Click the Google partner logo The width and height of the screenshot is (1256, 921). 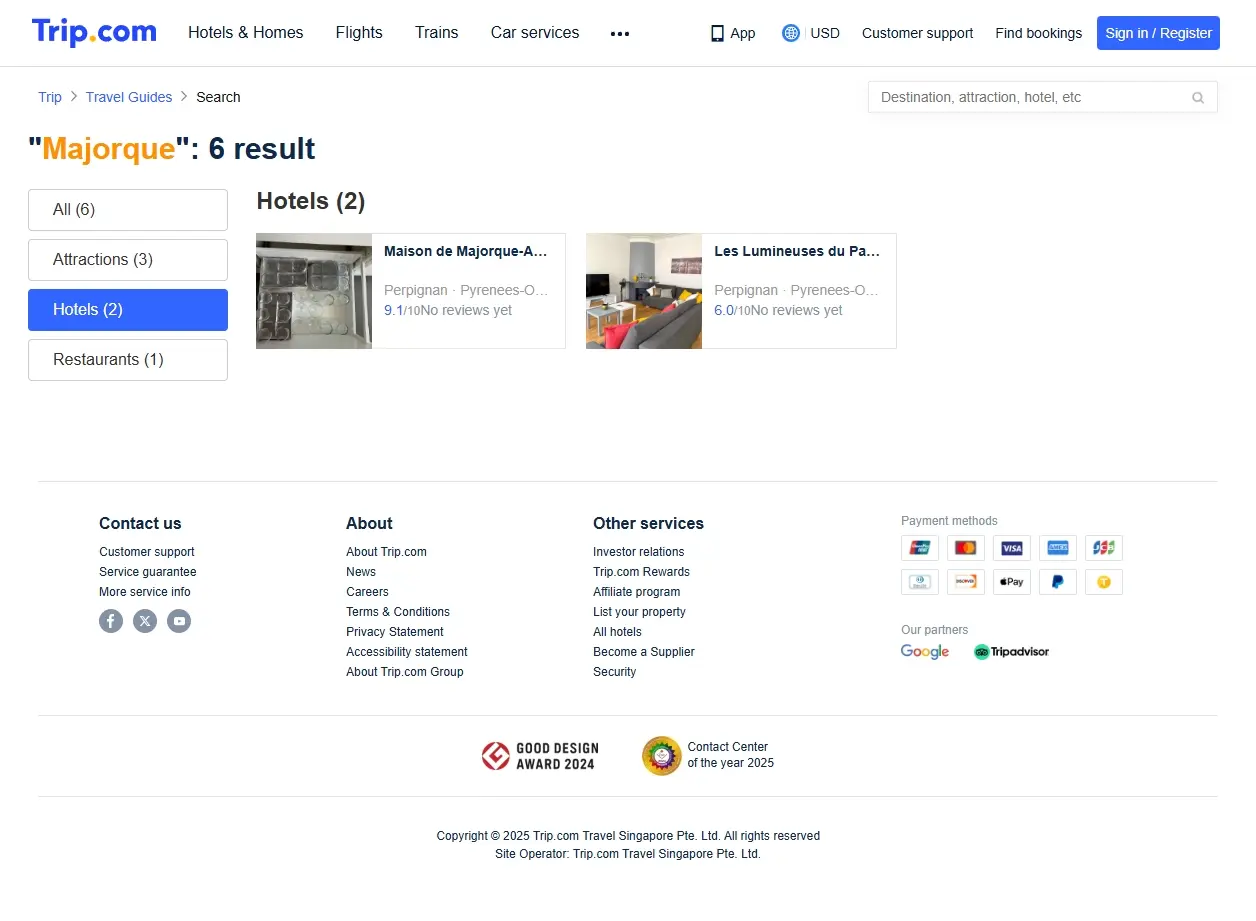pos(925,652)
